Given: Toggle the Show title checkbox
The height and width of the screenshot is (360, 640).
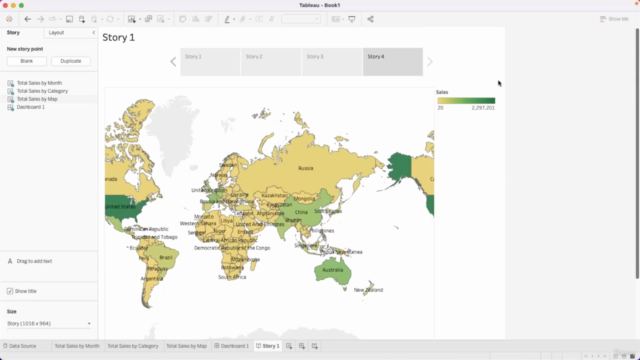Looking at the screenshot, I should point(10,291).
